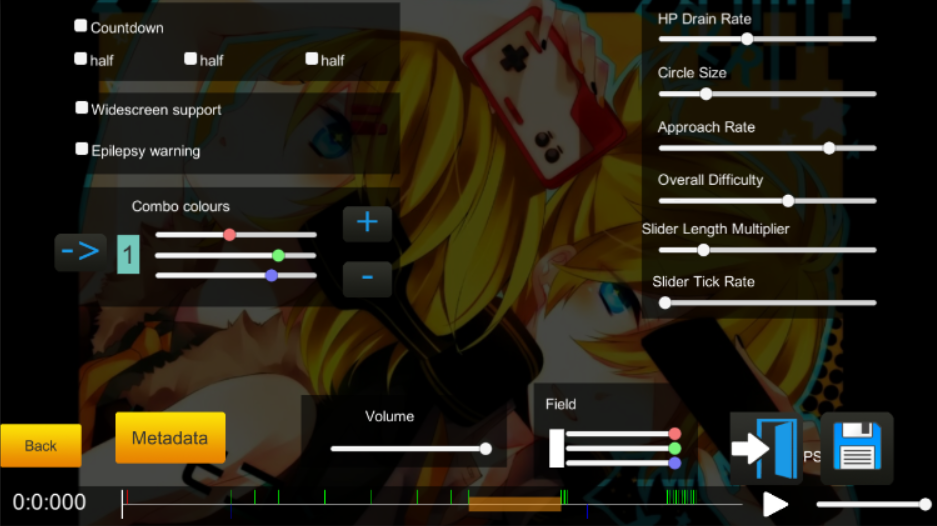Click the 0:0:000 time display

click(50, 502)
